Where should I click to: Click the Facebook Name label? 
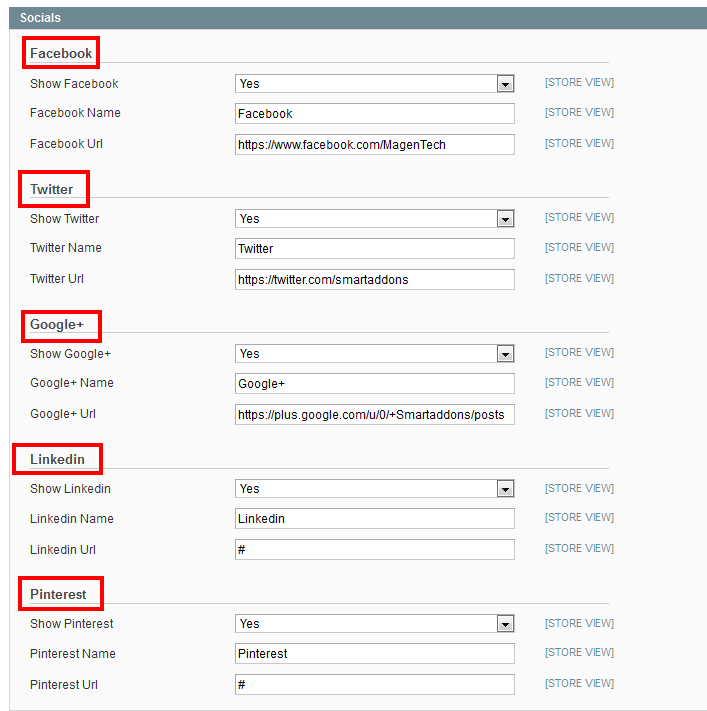point(75,112)
